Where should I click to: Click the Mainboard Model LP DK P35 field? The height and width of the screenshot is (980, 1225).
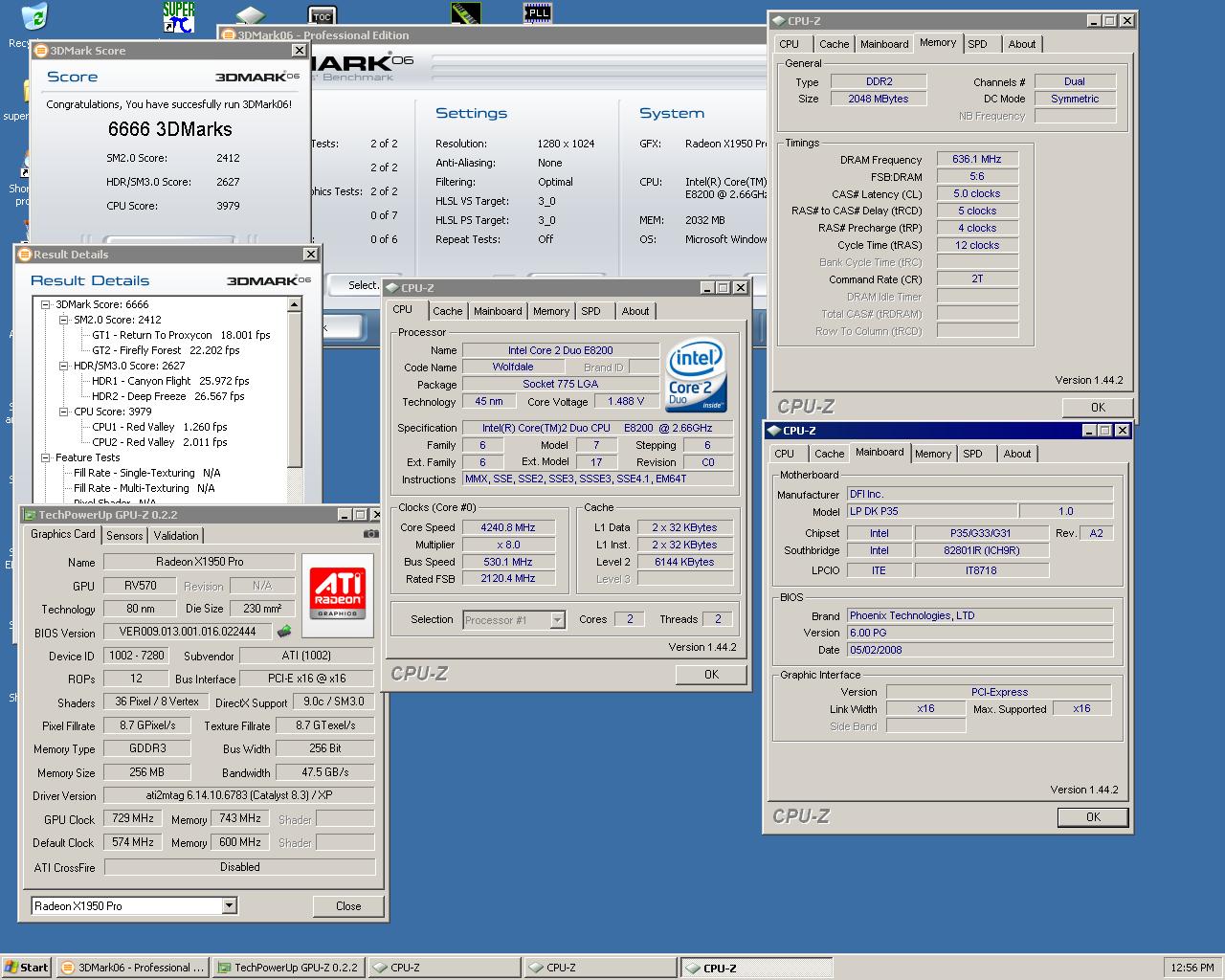(x=931, y=511)
